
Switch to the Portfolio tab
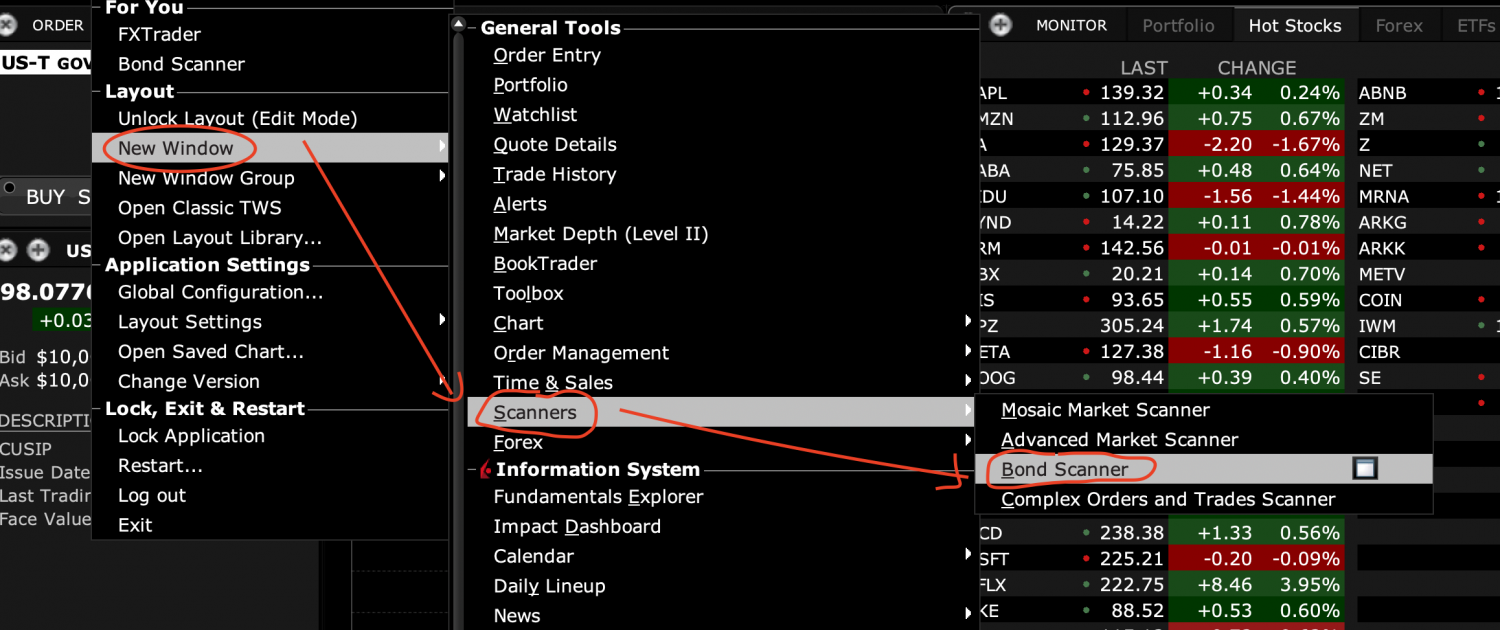(1178, 26)
